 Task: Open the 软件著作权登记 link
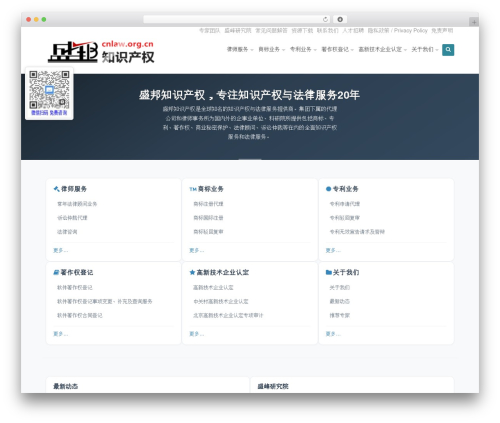point(75,288)
